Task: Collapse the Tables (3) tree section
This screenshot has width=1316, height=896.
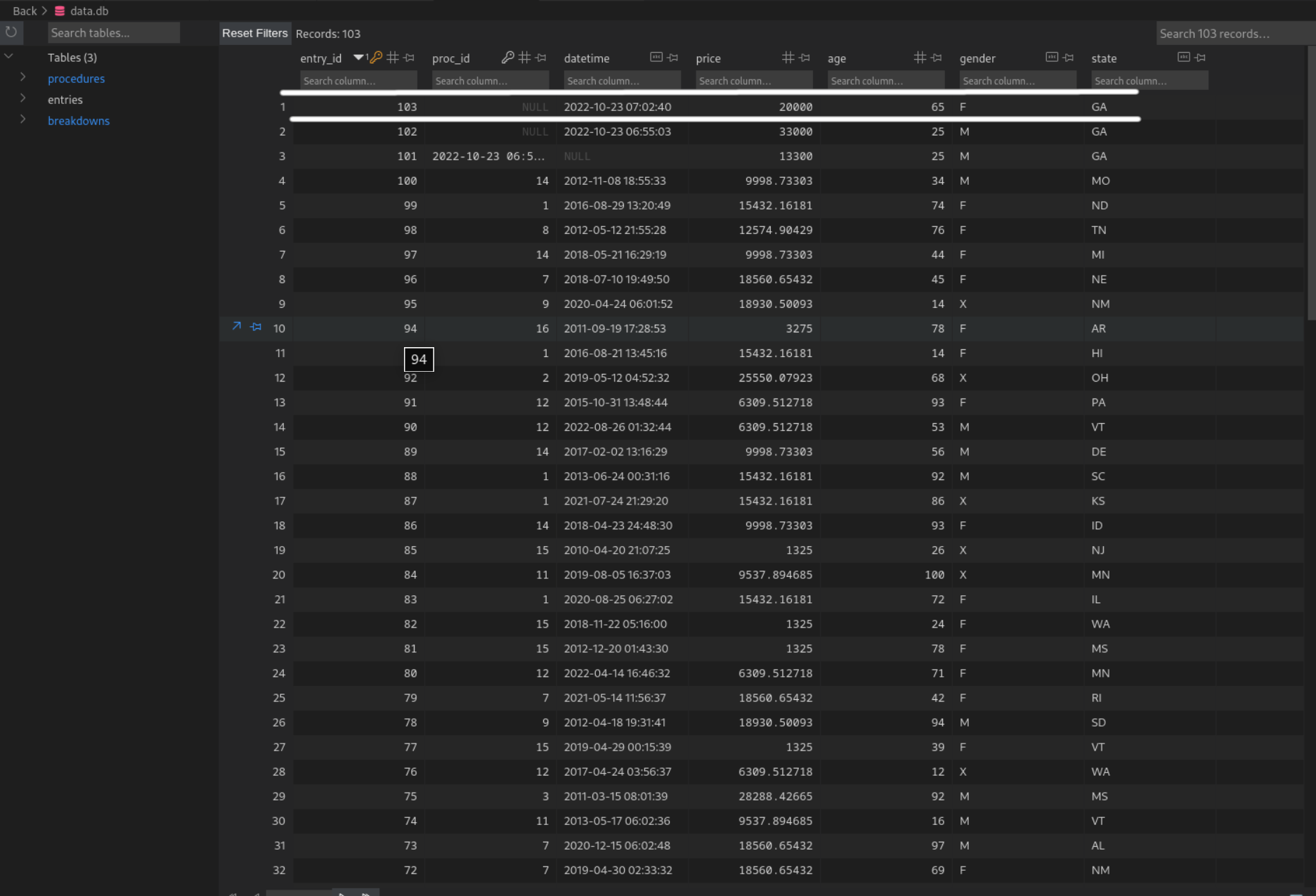Action: 8,56
